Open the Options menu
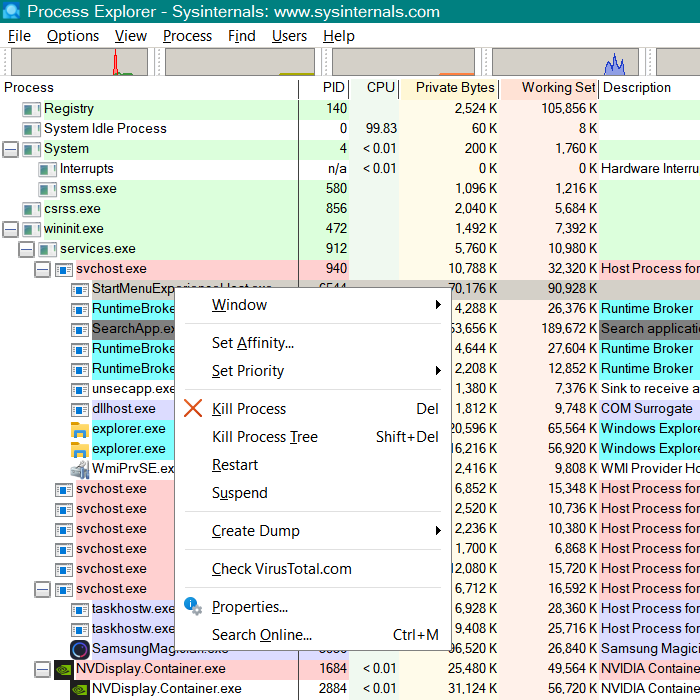The height and width of the screenshot is (700, 700). coord(73,36)
